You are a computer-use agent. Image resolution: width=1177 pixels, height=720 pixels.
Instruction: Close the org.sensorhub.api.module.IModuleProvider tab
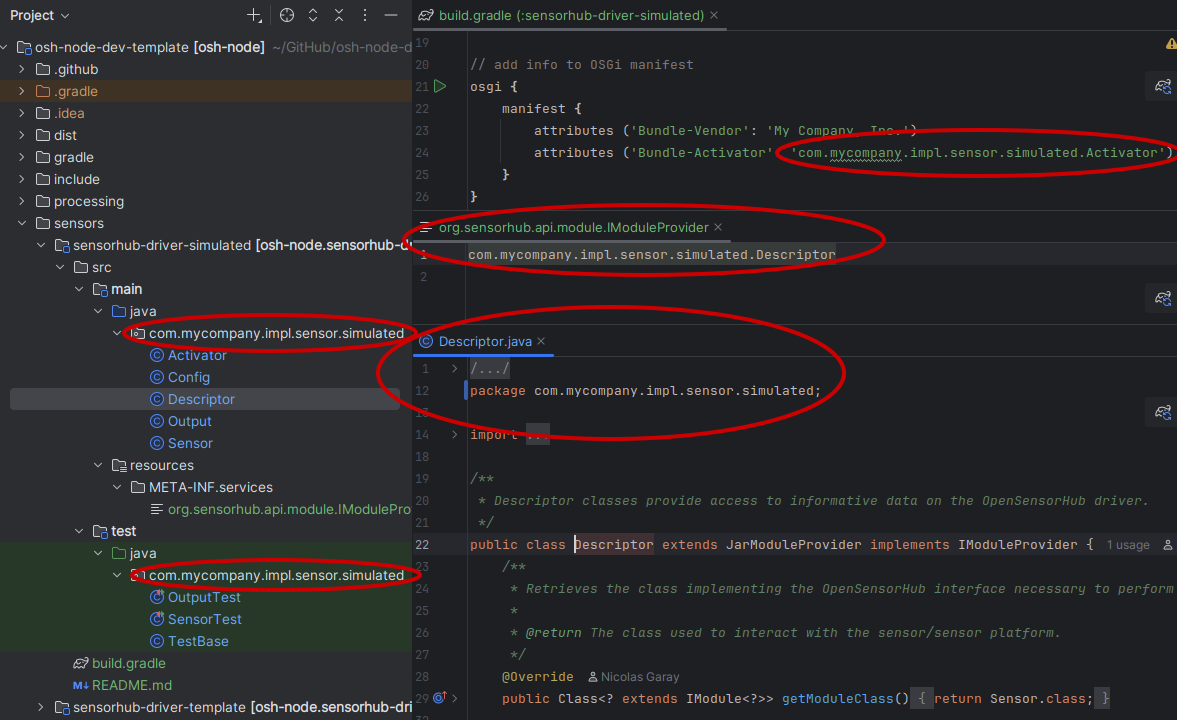click(x=718, y=228)
